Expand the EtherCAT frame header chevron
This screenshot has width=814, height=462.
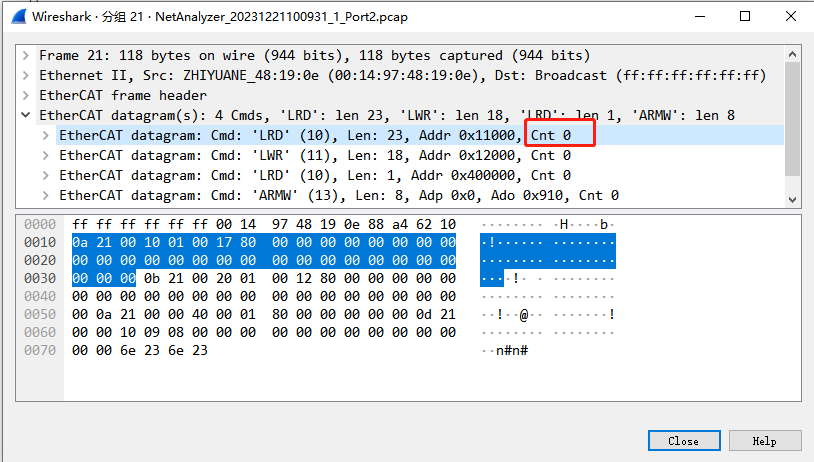[x=25, y=96]
